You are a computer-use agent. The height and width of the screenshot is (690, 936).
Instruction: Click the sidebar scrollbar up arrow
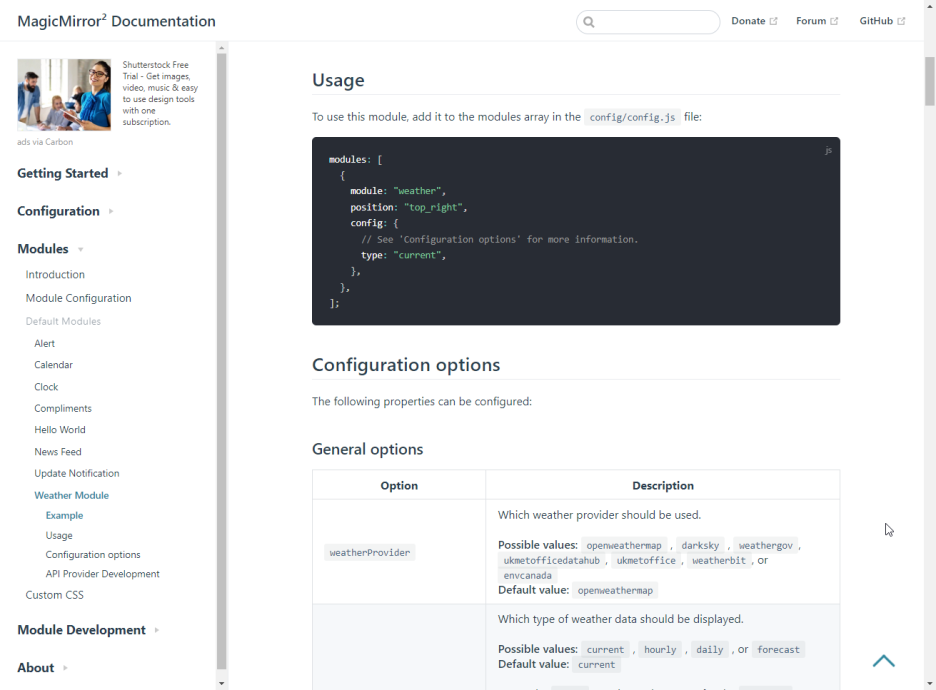point(221,48)
